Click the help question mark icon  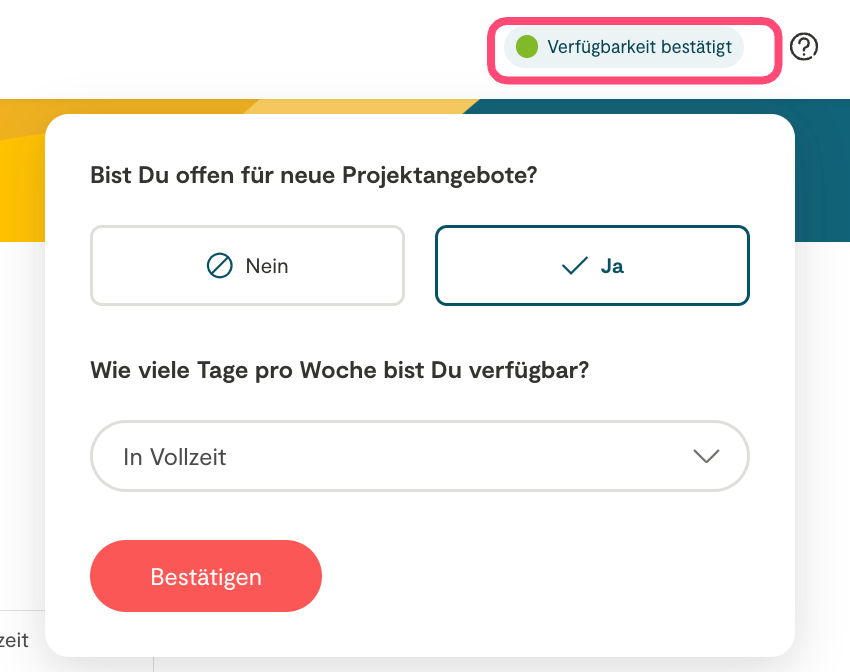pos(804,46)
